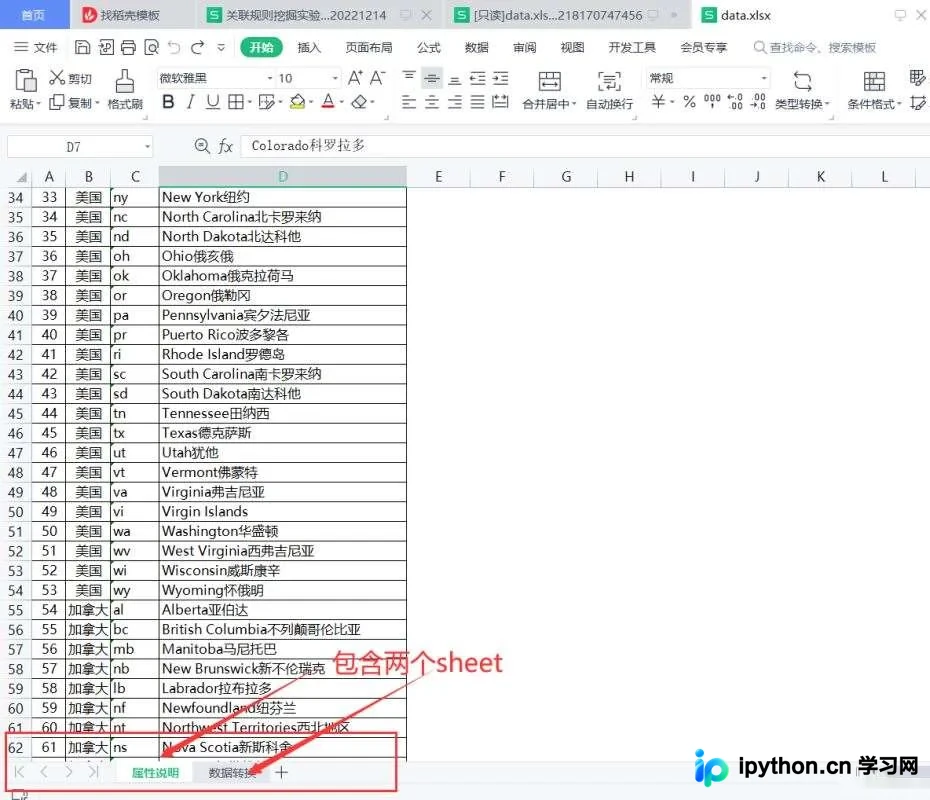This screenshot has height=800, width=930.
Task: Align text right
Action: (x=454, y=103)
